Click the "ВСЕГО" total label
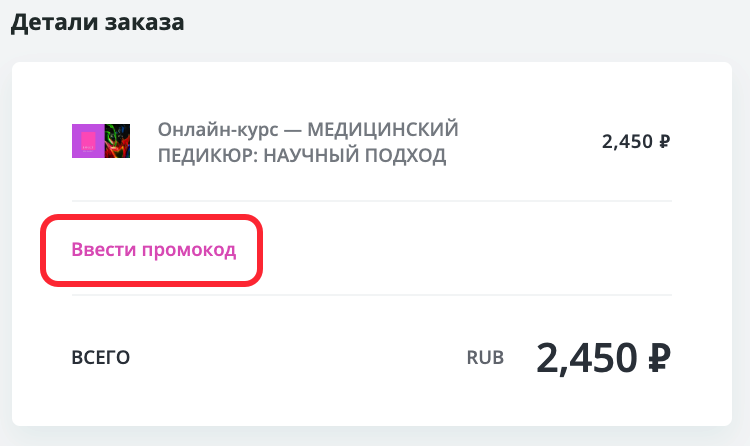The image size is (750, 446). pyautogui.click(x=100, y=357)
